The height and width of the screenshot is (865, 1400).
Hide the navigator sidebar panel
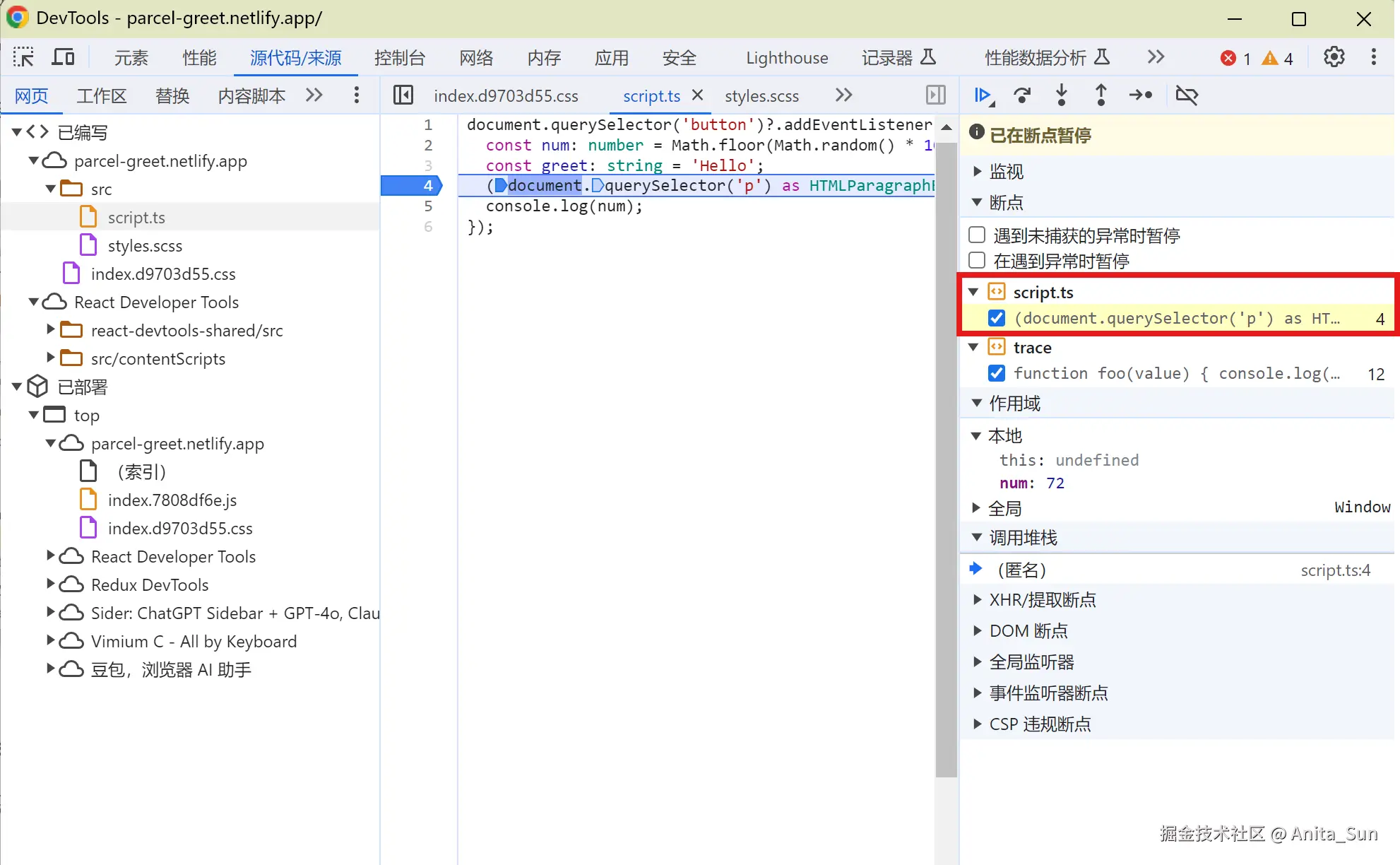[x=403, y=95]
